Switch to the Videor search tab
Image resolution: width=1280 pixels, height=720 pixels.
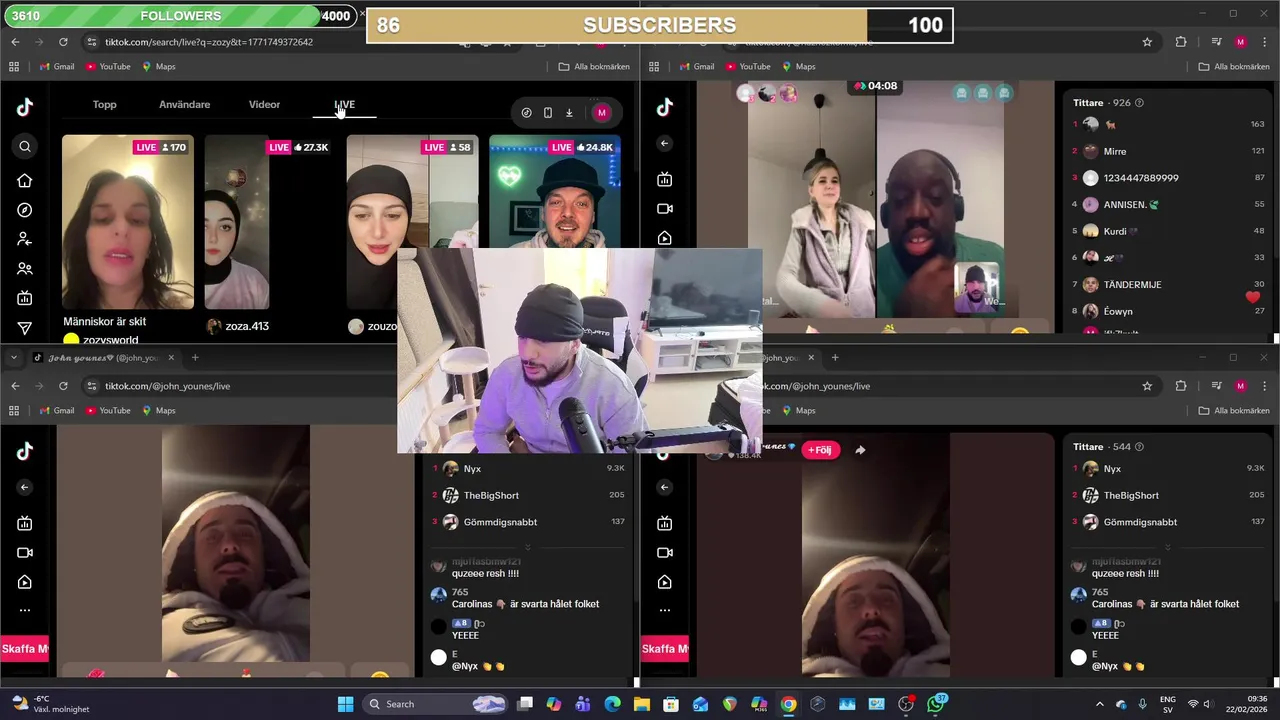click(x=264, y=105)
